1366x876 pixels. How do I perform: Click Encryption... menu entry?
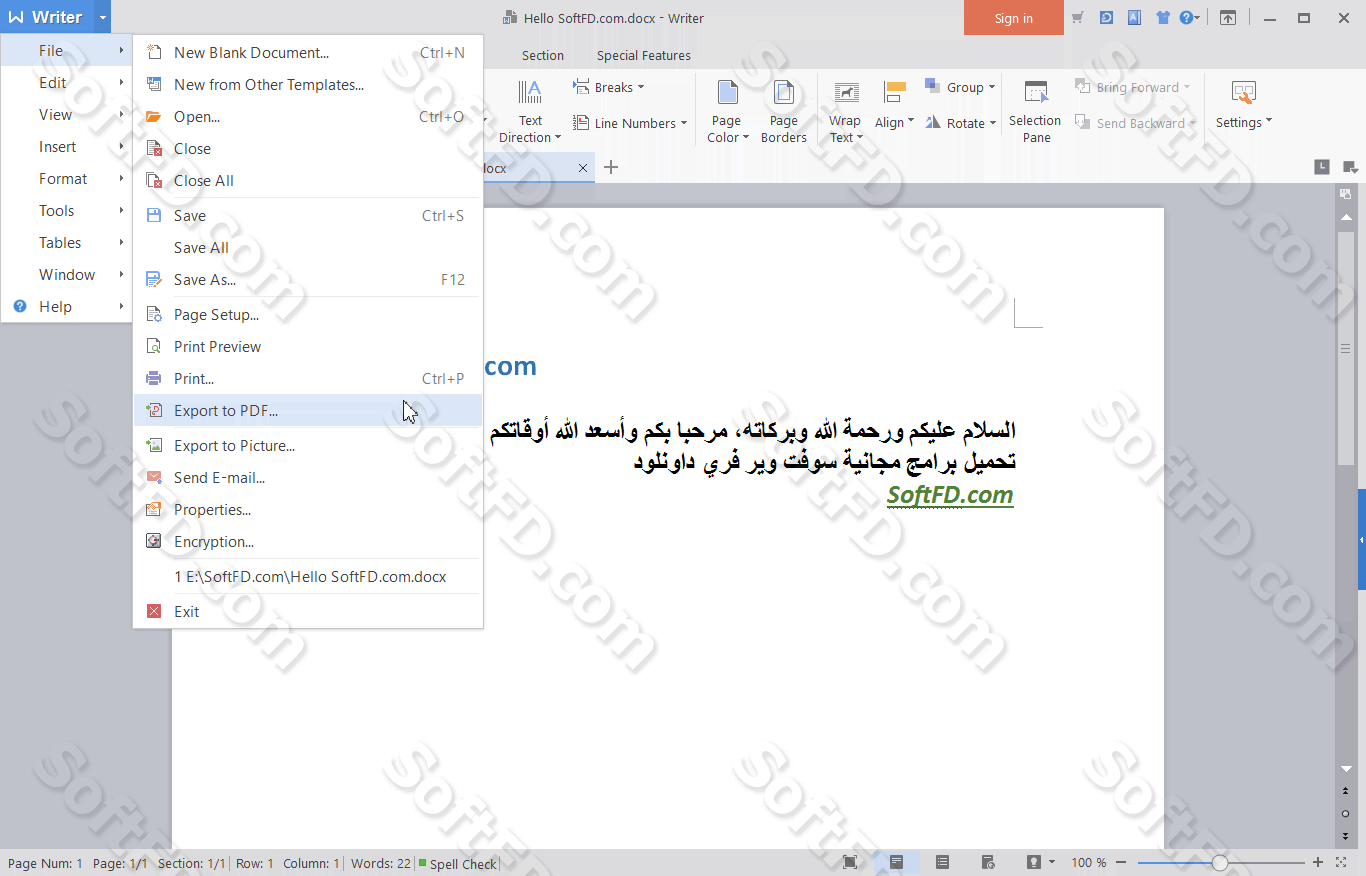pos(308,542)
